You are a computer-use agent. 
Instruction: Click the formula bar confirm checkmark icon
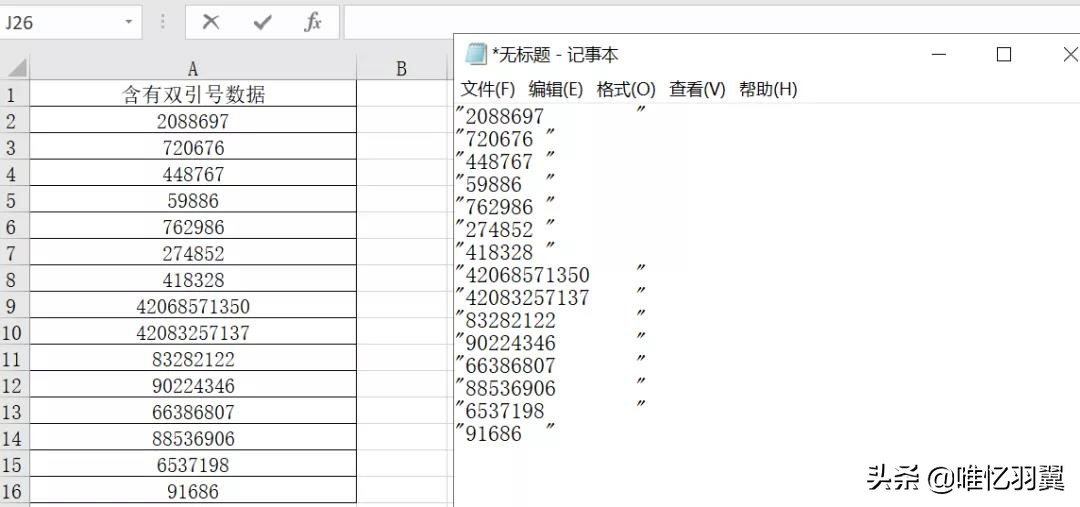click(x=262, y=23)
